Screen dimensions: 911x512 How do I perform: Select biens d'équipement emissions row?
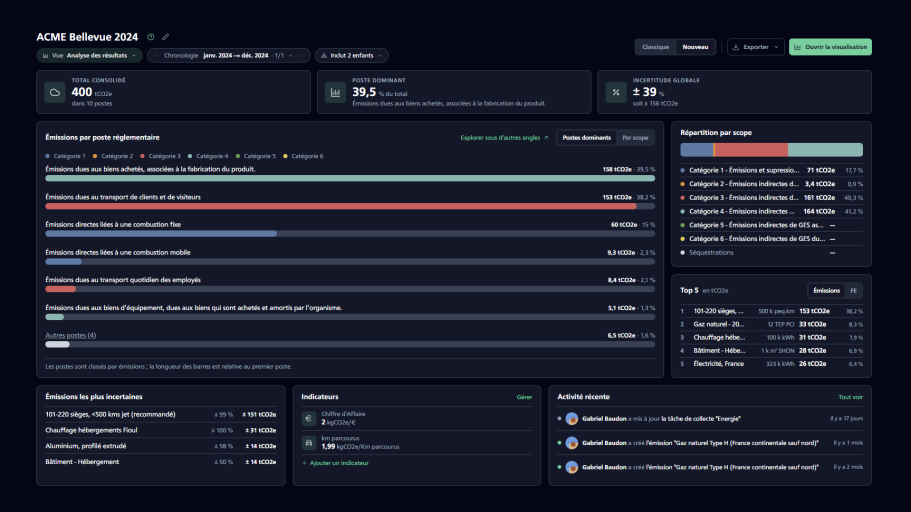tap(350, 312)
